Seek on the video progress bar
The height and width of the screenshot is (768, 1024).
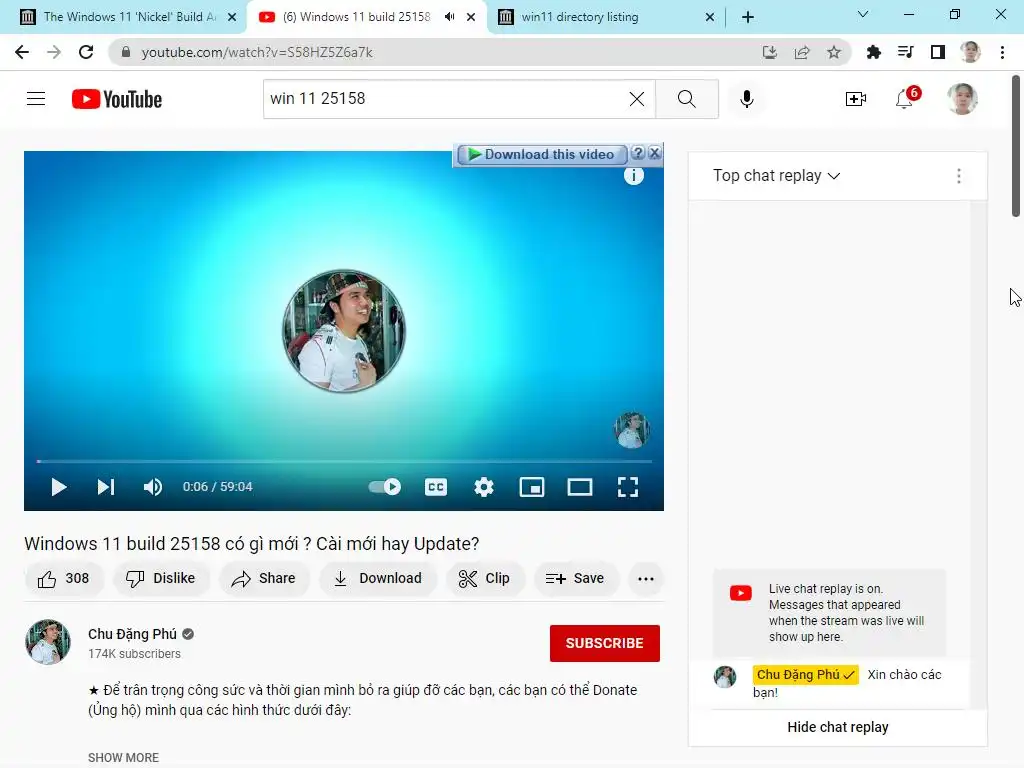(344, 461)
